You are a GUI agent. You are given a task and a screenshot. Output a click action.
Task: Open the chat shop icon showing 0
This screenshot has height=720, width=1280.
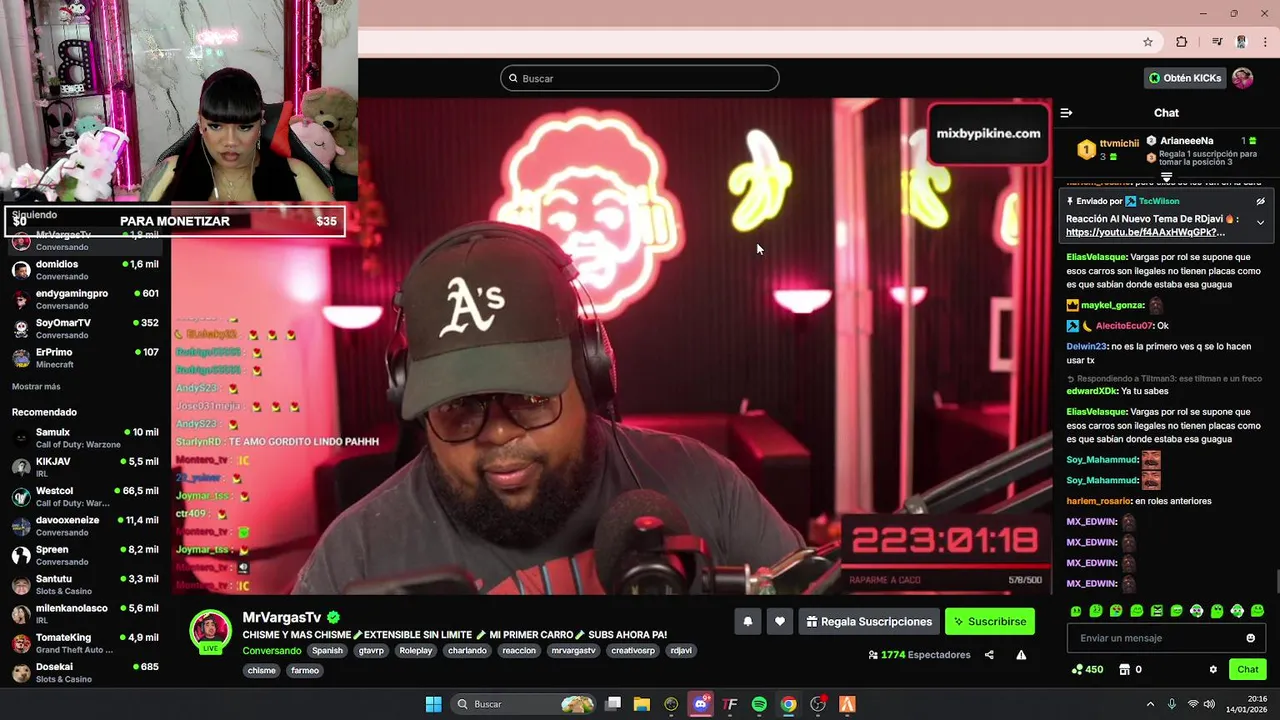[x=1130, y=669]
